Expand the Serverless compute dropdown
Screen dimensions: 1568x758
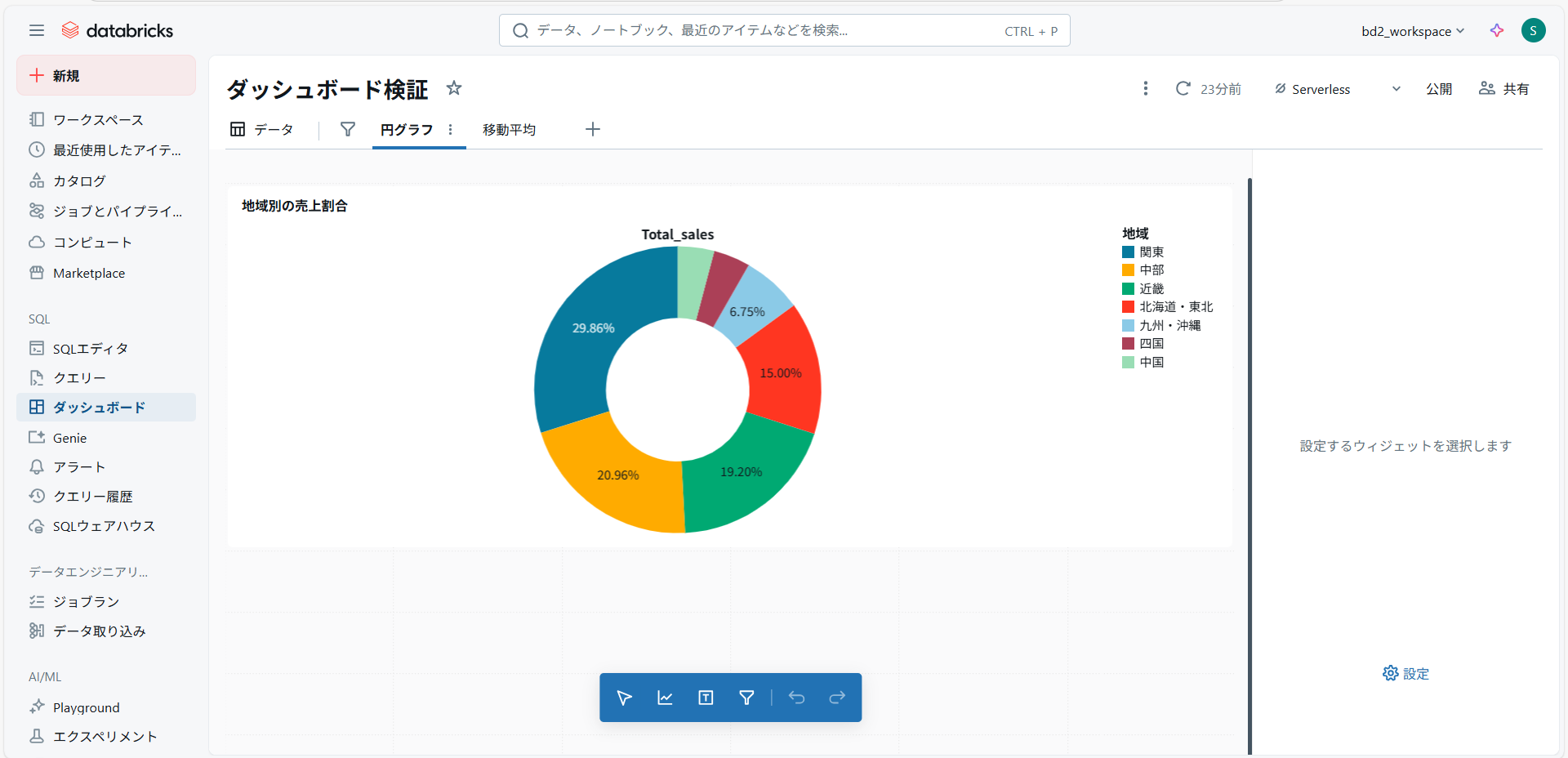tap(1396, 89)
